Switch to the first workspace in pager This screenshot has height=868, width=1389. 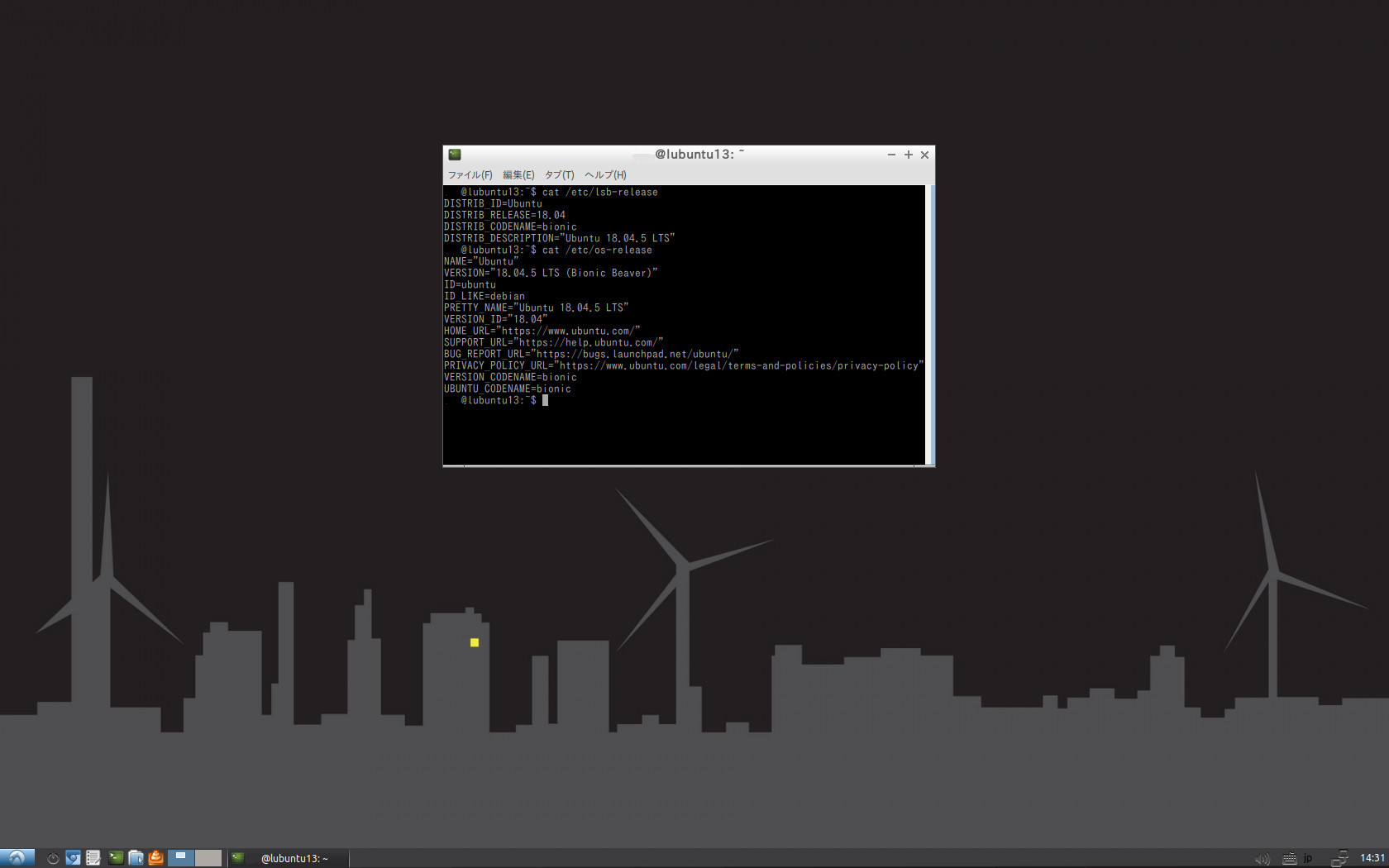point(181,858)
